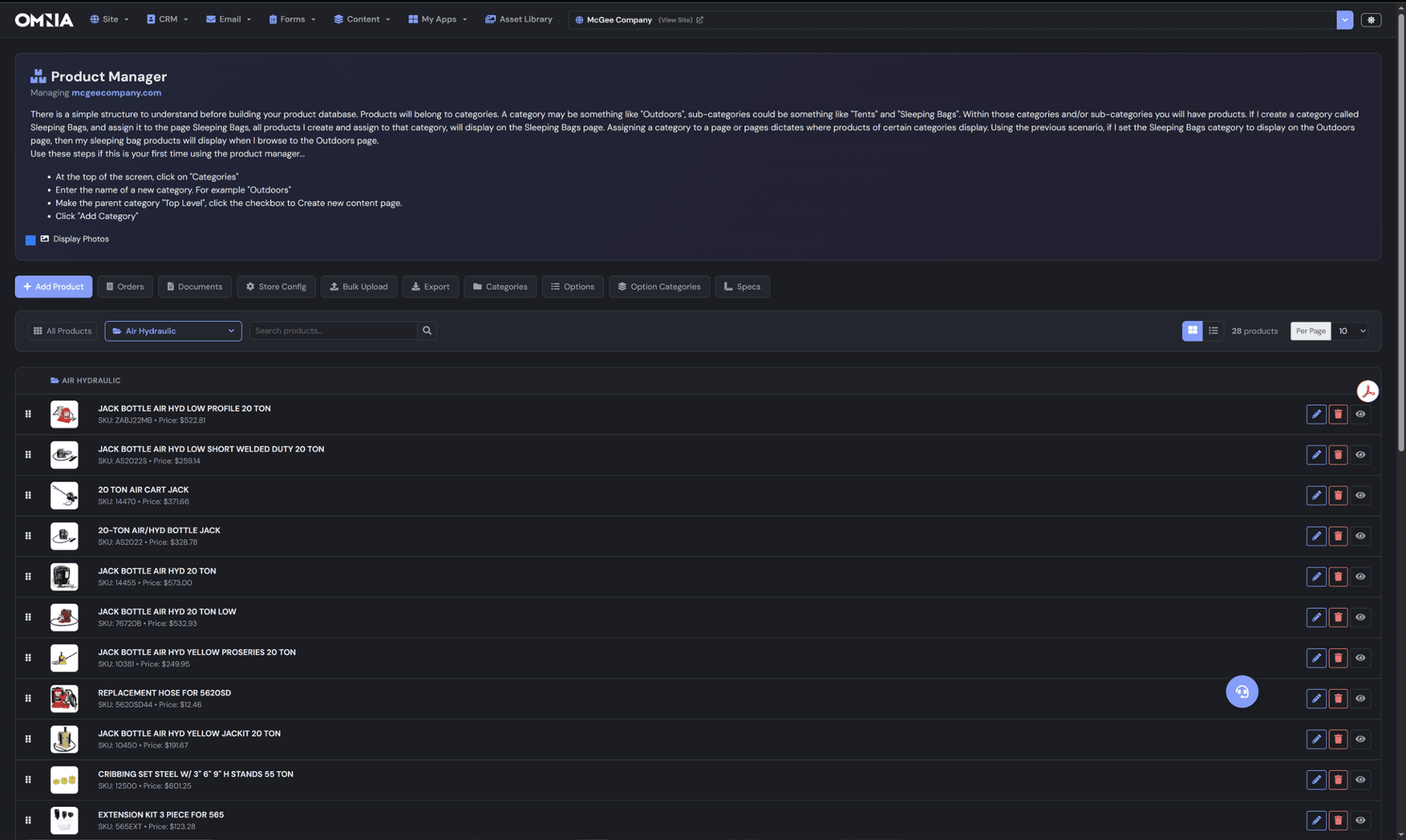Image resolution: width=1406 pixels, height=840 pixels.
Task: Toggle visibility of JACK BOTTLE AIR HYD LOW PROFILE 20 TON
Action: tap(1360, 414)
